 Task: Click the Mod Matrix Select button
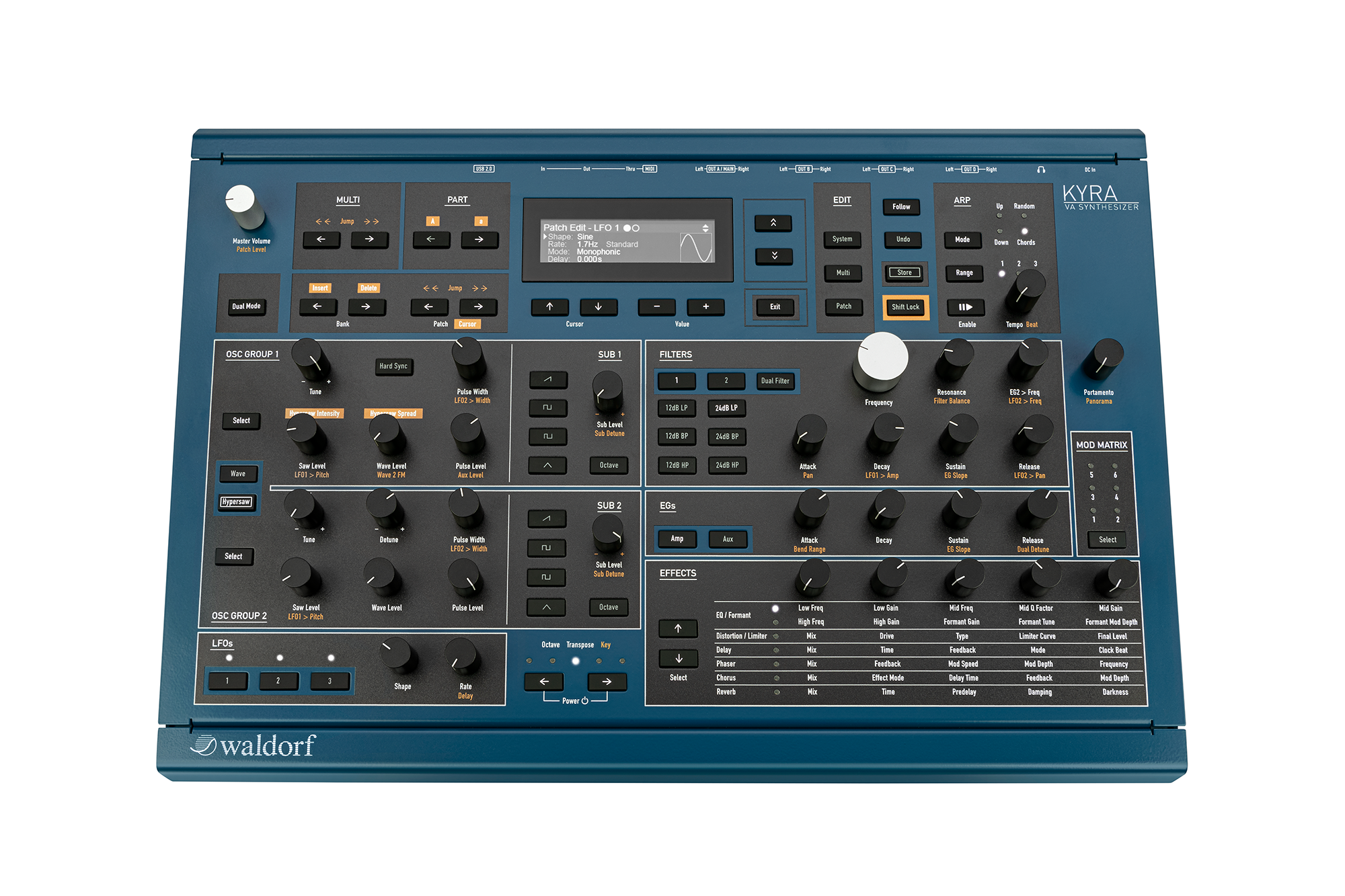(1108, 540)
